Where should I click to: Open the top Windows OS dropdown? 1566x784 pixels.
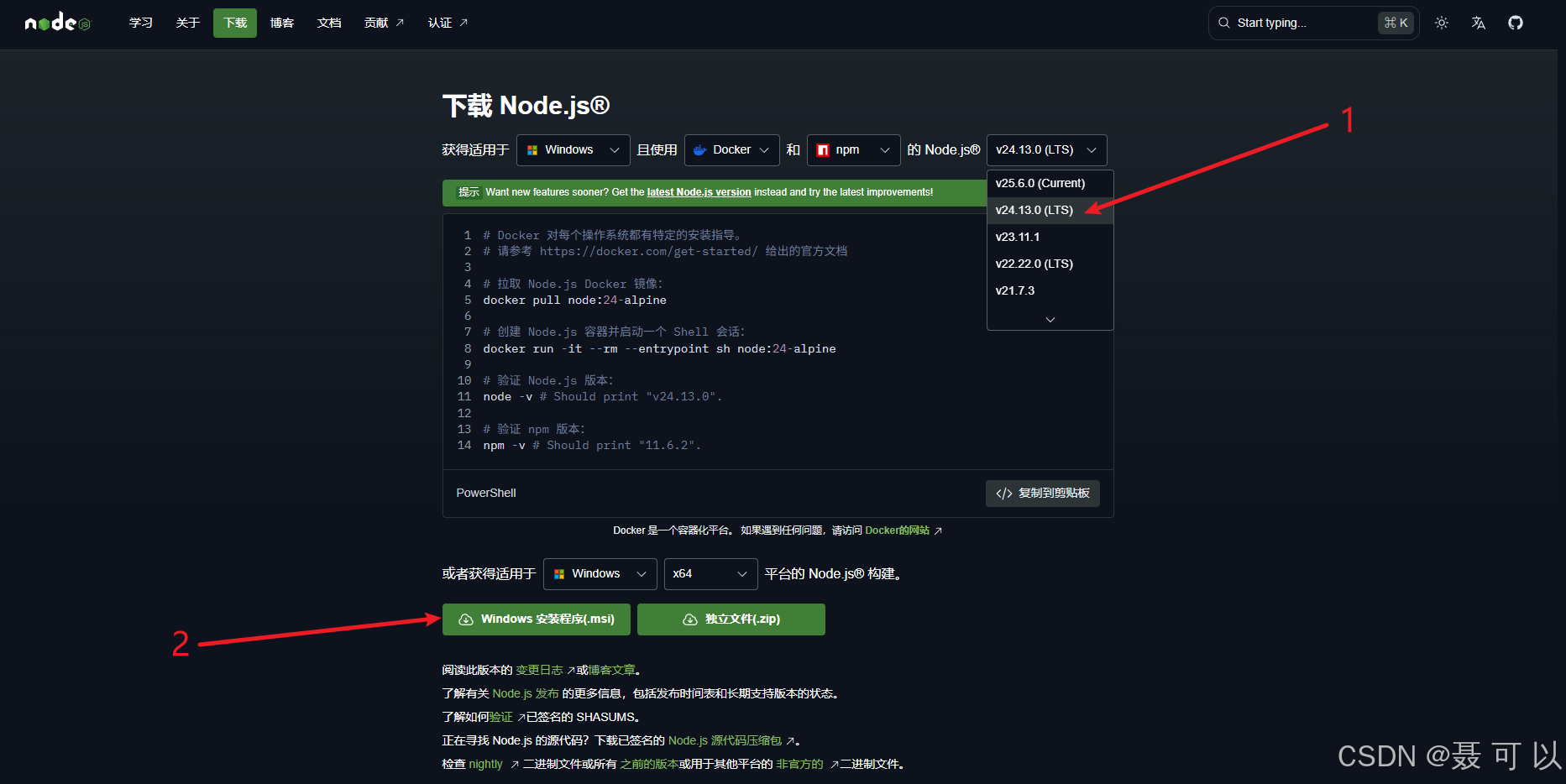pyautogui.click(x=574, y=150)
